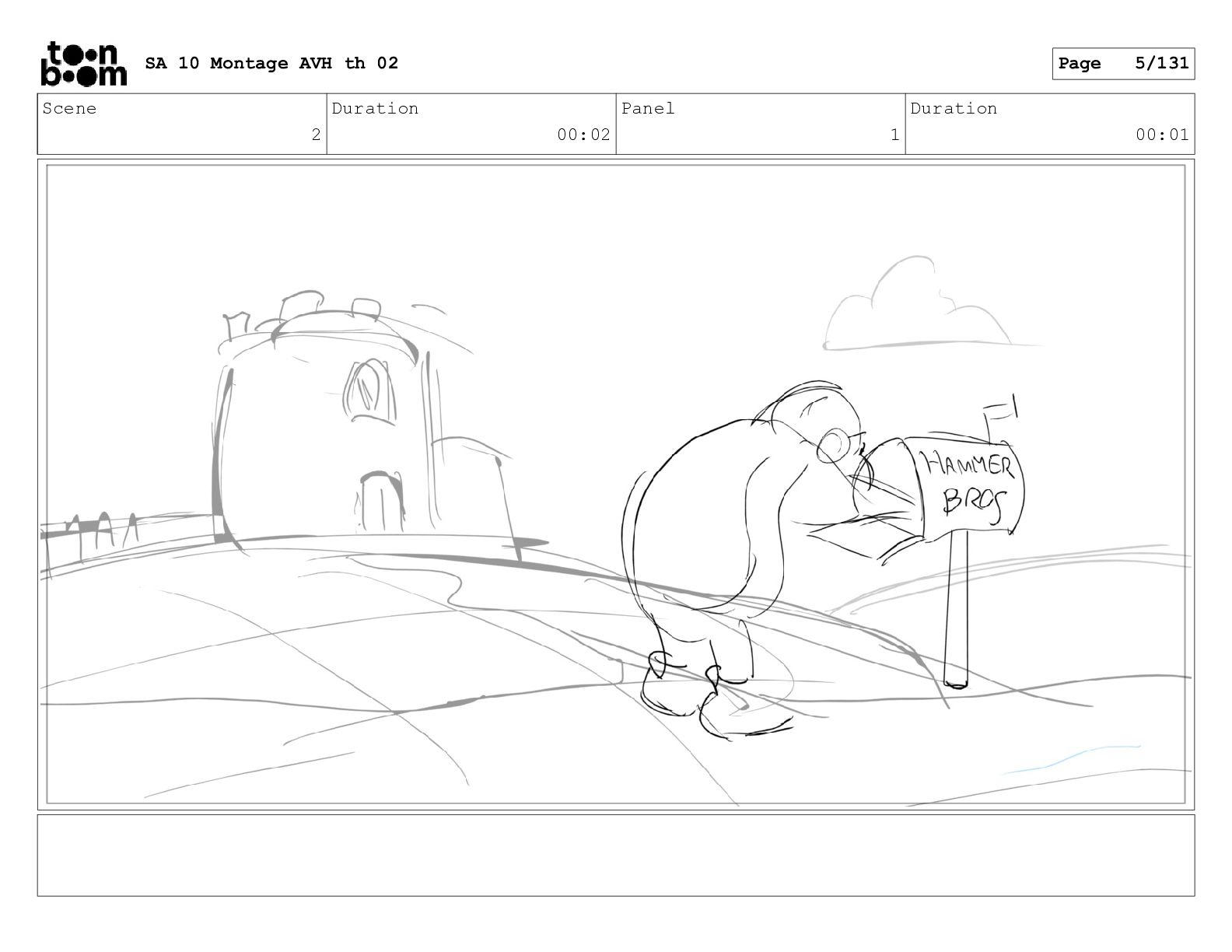This screenshot has height=952, width=1232.
Task: Click the panel number '1'
Action: click(894, 135)
